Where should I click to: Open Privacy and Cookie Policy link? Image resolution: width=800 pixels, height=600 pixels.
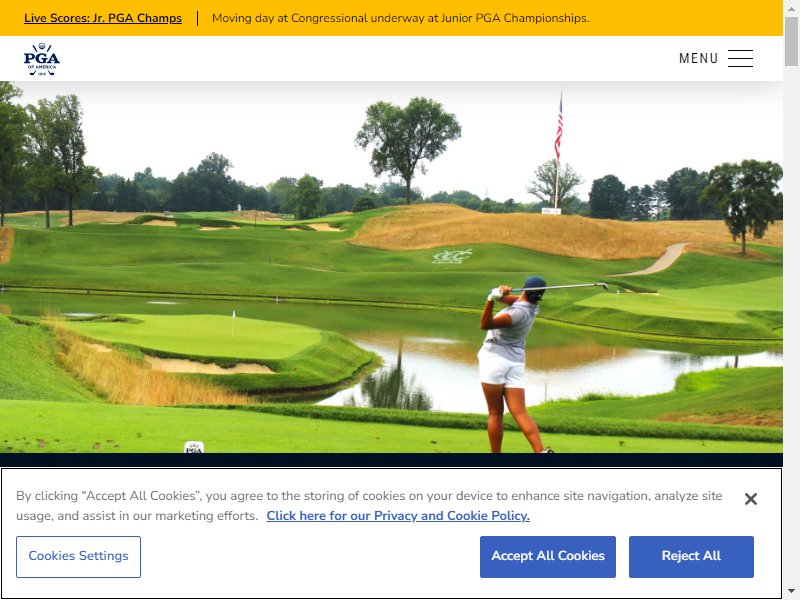point(398,516)
